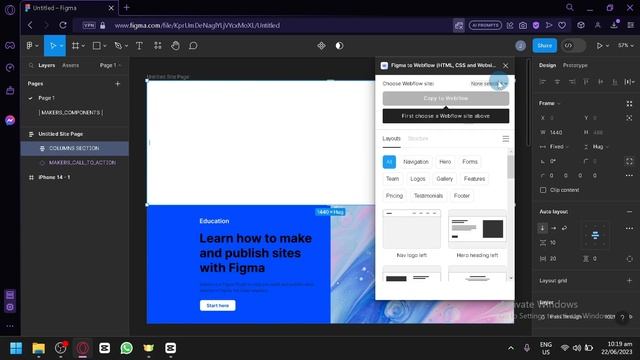Select the Text tool
The image size is (640, 360).
pyautogui.click(x=139, y=46)
